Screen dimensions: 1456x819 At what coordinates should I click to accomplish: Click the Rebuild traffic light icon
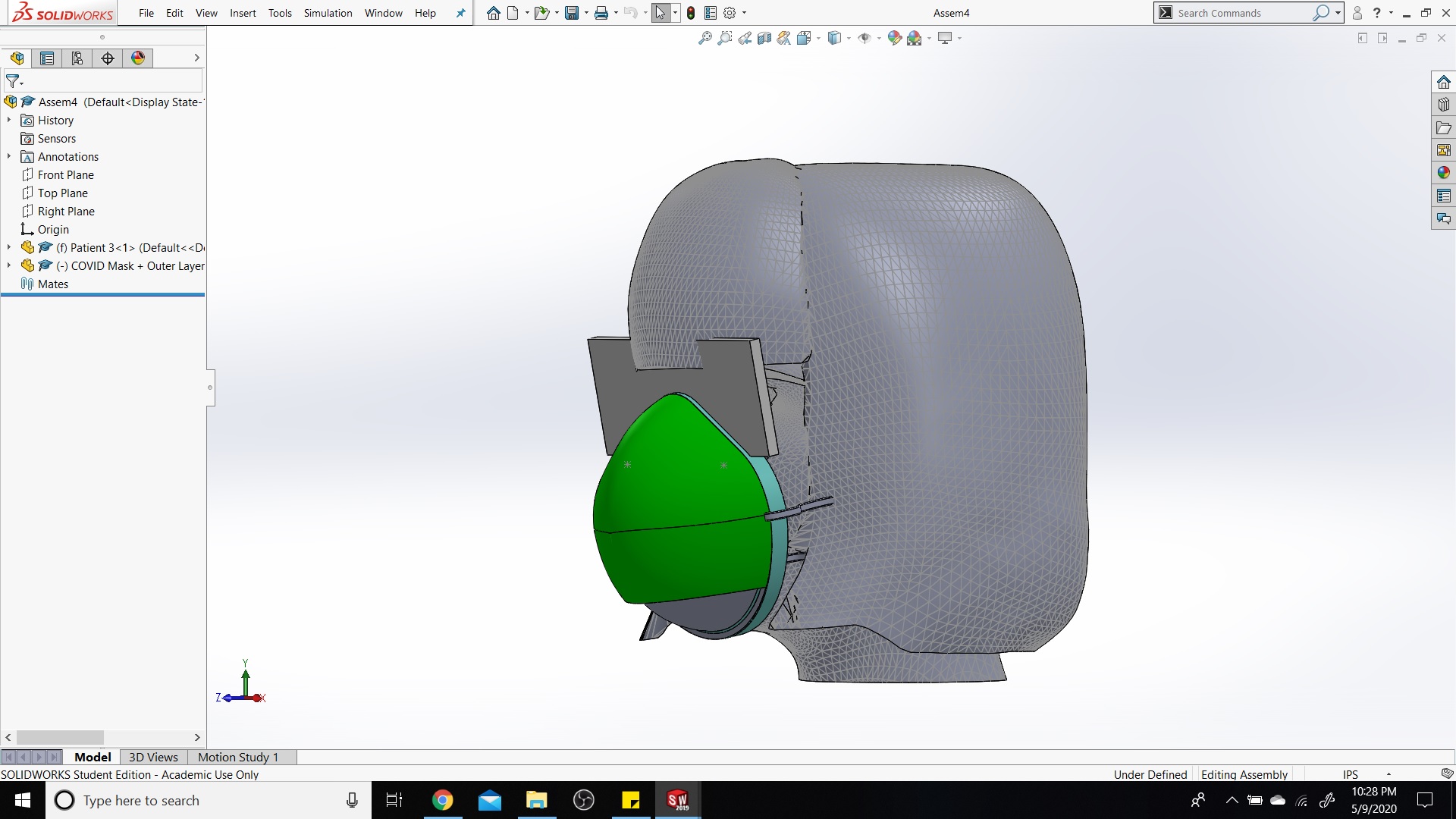tap(691, 13)
